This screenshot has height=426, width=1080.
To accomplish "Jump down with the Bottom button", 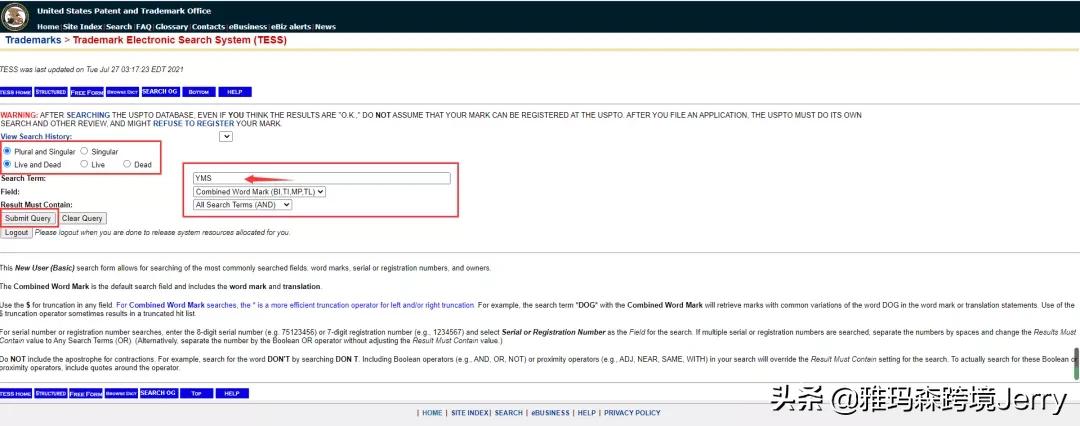I will (198, 92).
